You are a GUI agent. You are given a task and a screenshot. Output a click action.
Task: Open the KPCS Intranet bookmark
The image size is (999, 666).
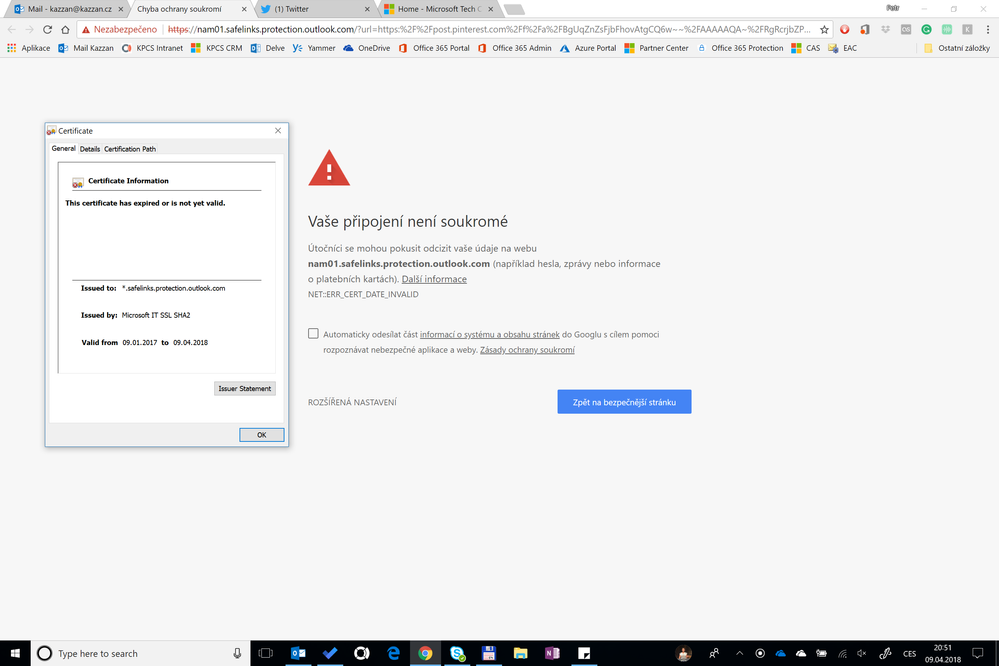click(x=152, y=48)
